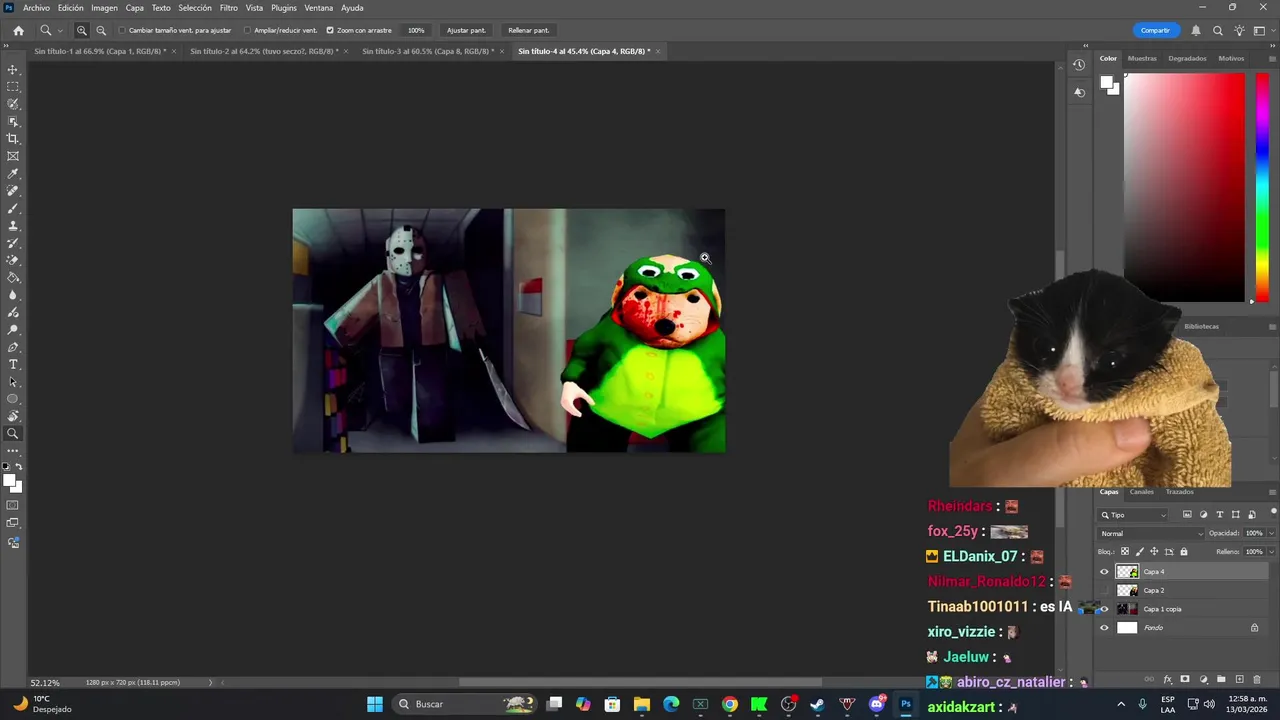Create new layer group folder
Viewport: 1280px width, 720px height.
(x=1221, y=679)
